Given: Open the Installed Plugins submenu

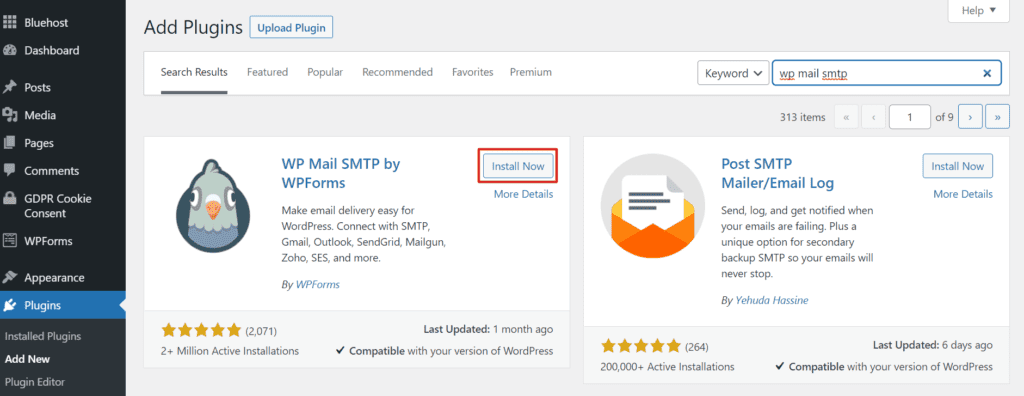Looking at the screenshot, I should 43,336.
